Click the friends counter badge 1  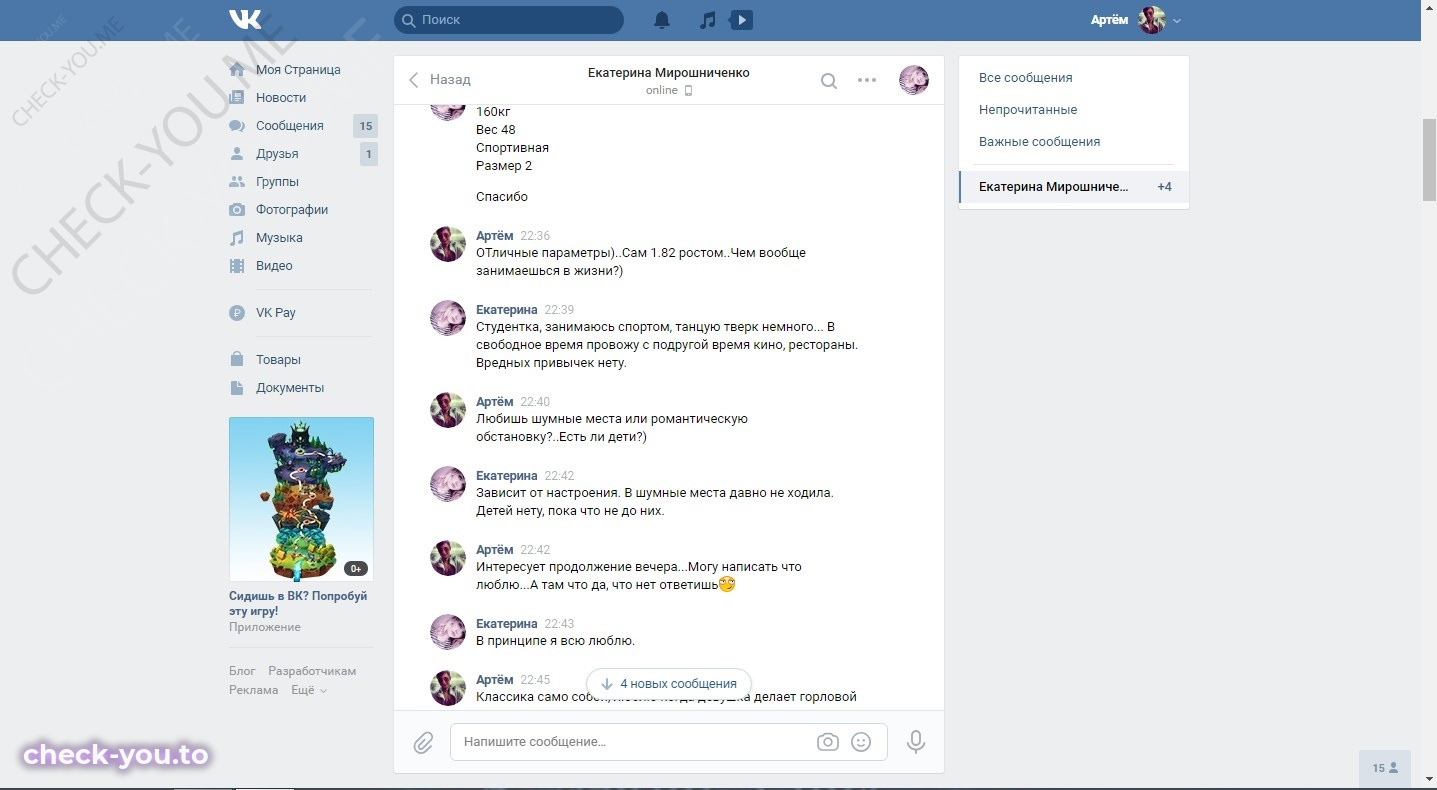coord(369,154)
